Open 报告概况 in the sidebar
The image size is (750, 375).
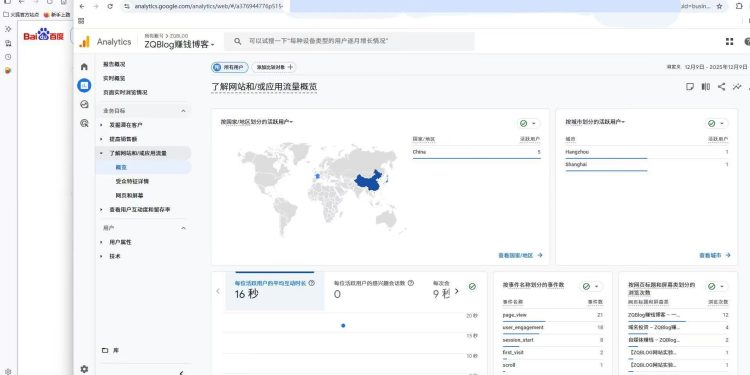point(114,64)
